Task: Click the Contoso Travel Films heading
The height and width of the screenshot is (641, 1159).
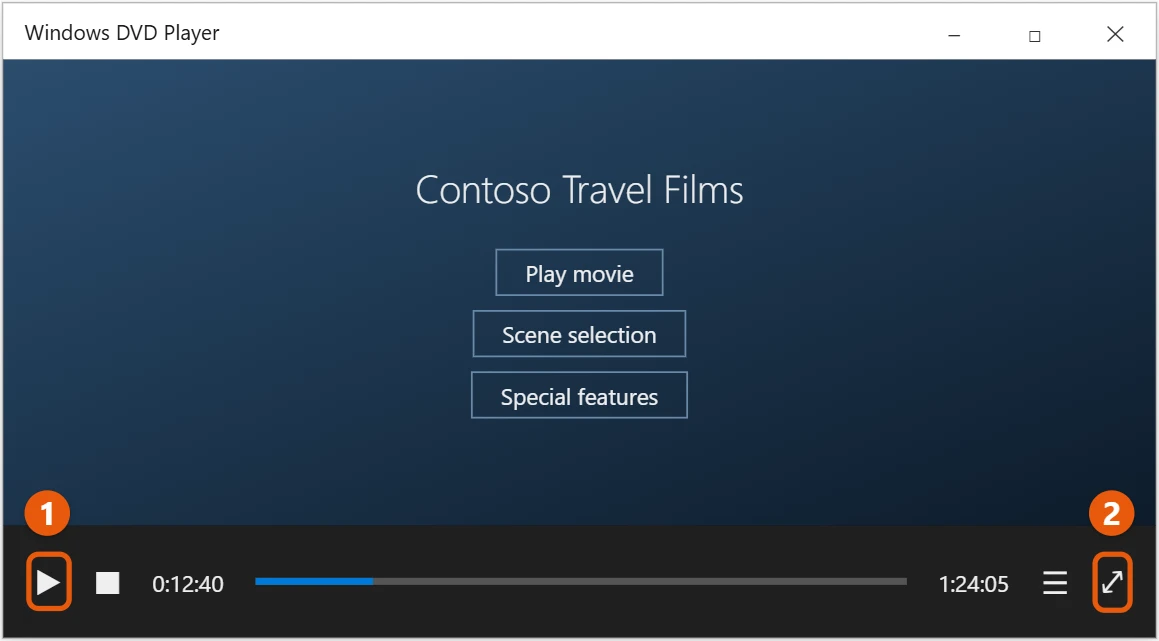Action: [x=580, y=189]
